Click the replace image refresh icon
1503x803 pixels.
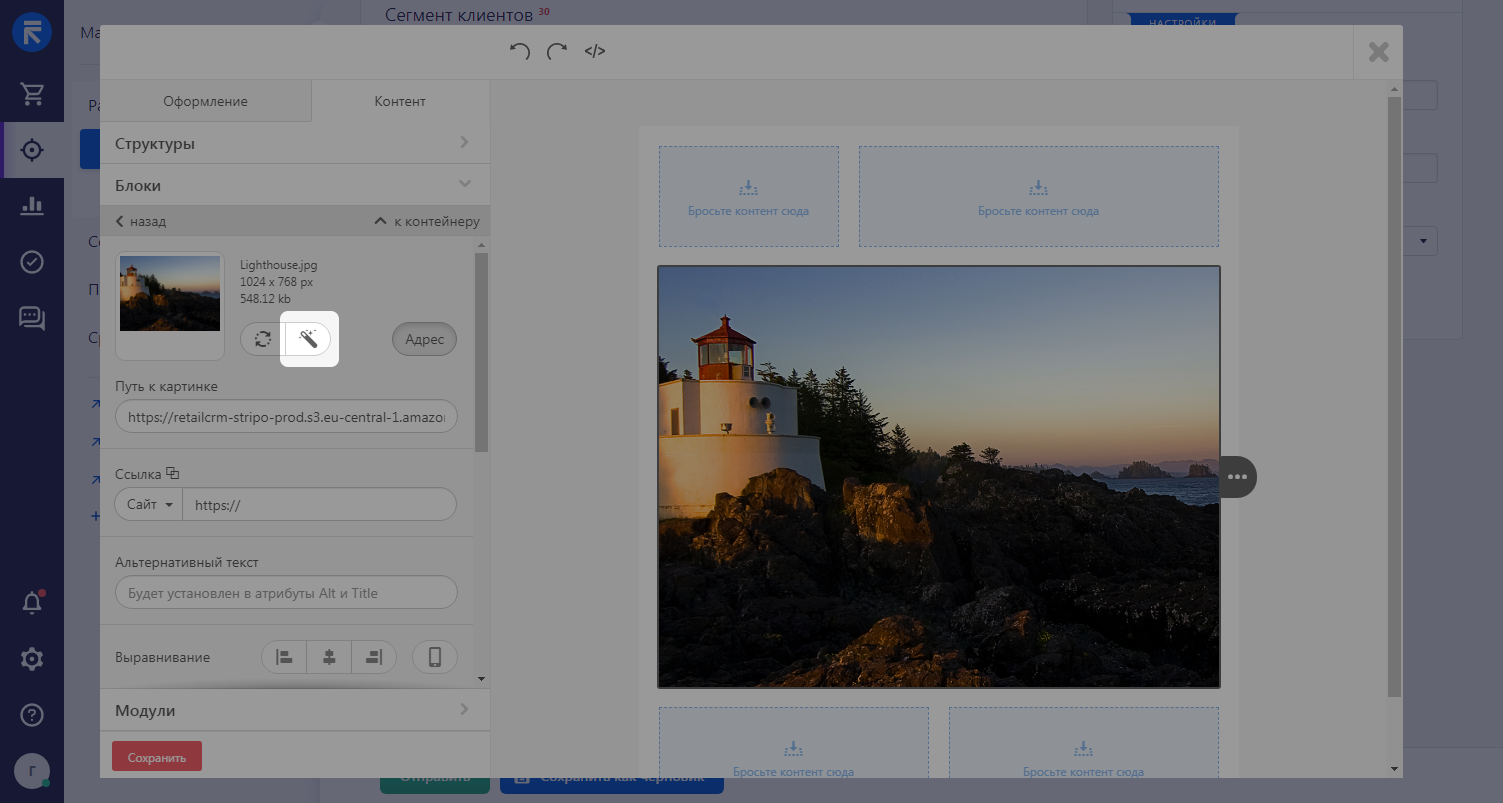[262, 339]
